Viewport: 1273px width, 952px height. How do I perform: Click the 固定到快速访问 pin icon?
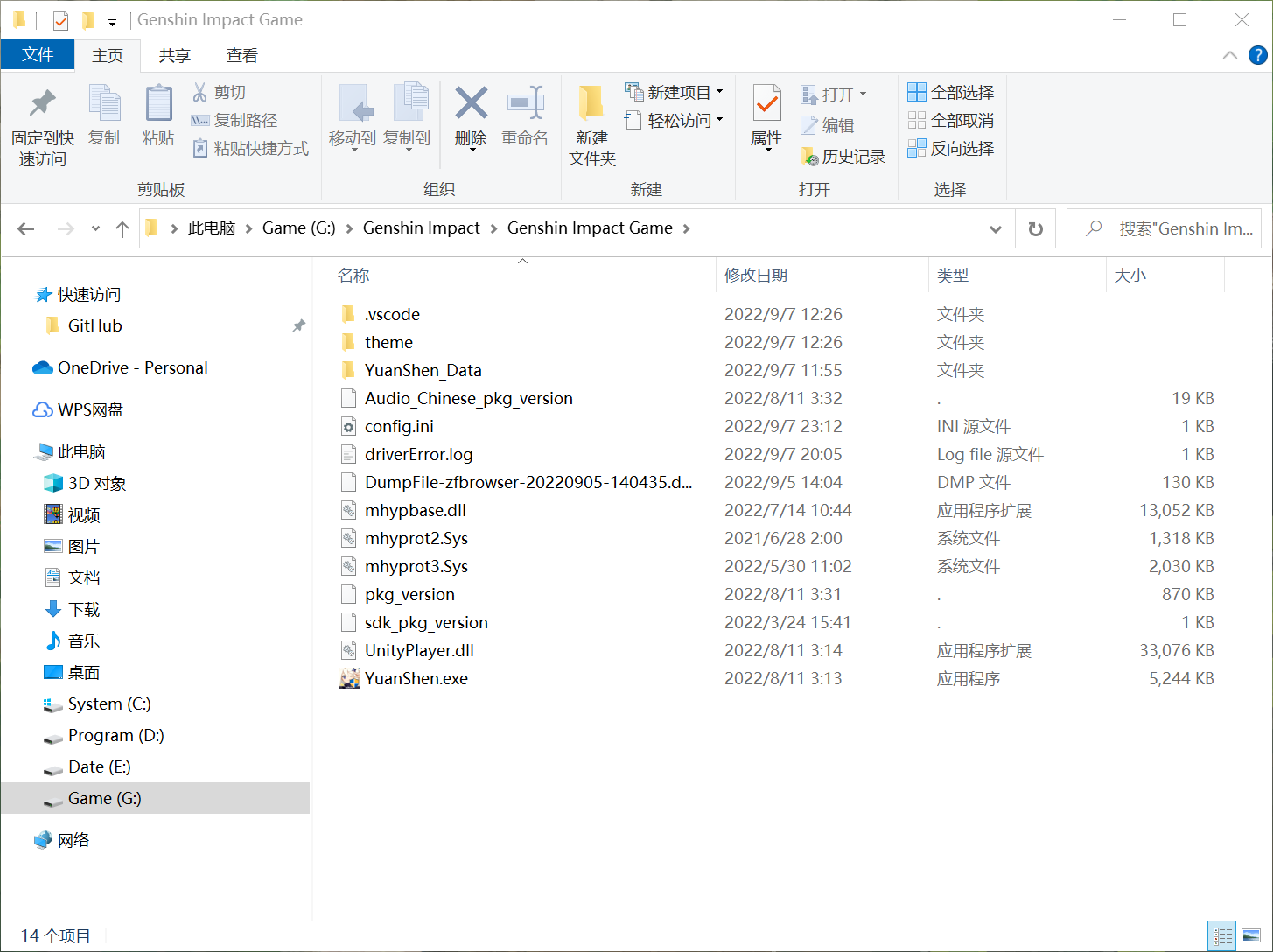click(x=42, y=103)
